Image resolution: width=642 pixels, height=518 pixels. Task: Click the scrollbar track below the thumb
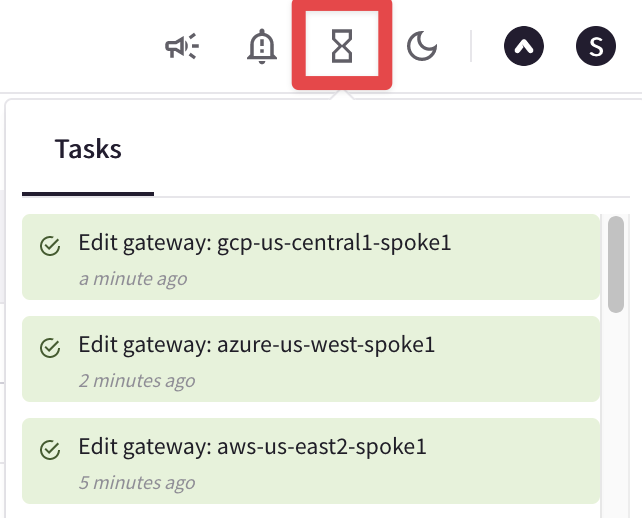[x=616, y=420]
